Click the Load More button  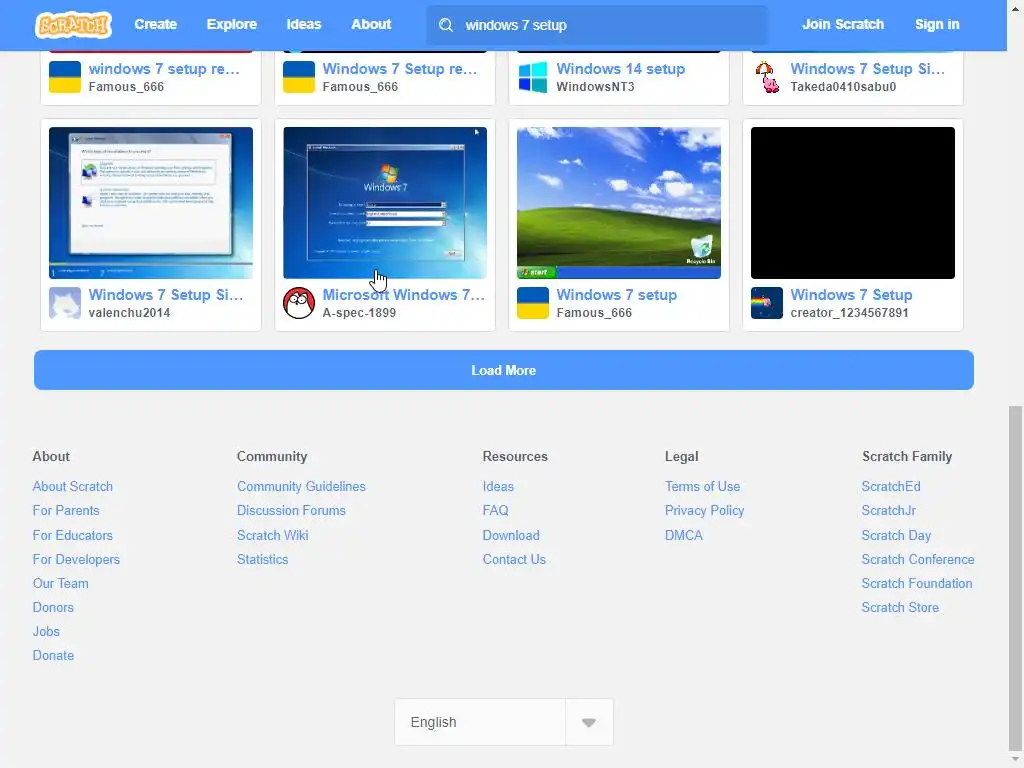[x=504, y=370]
